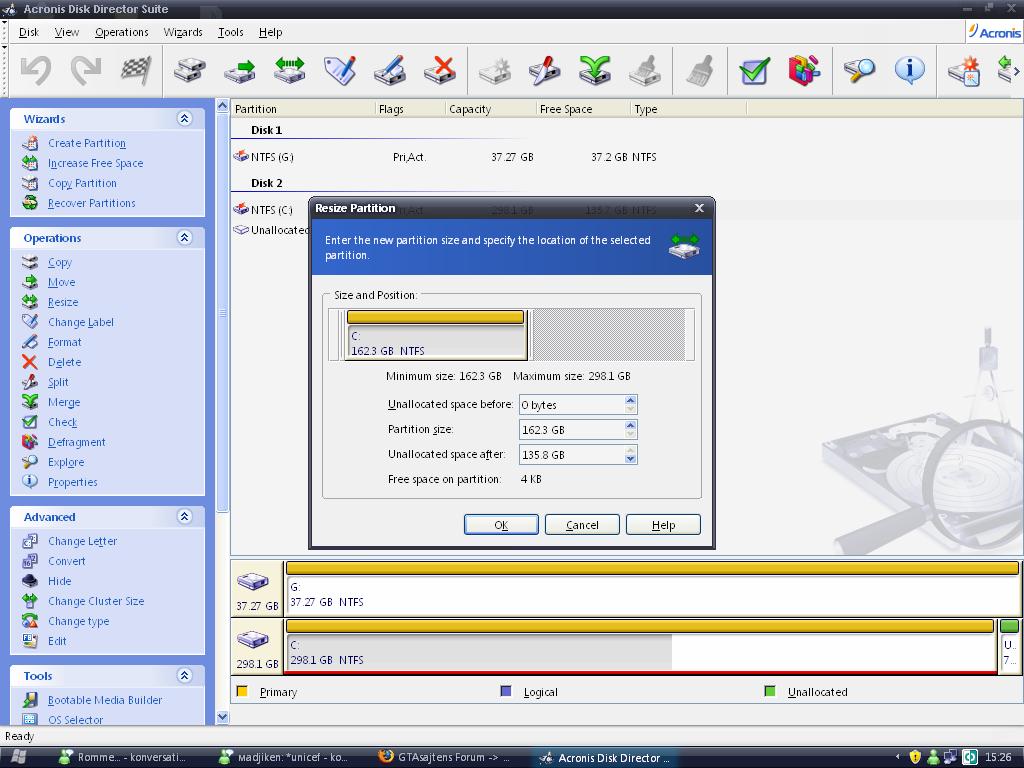
Task: Click the Check partition toolbar icon
Action: coord(754,70)
